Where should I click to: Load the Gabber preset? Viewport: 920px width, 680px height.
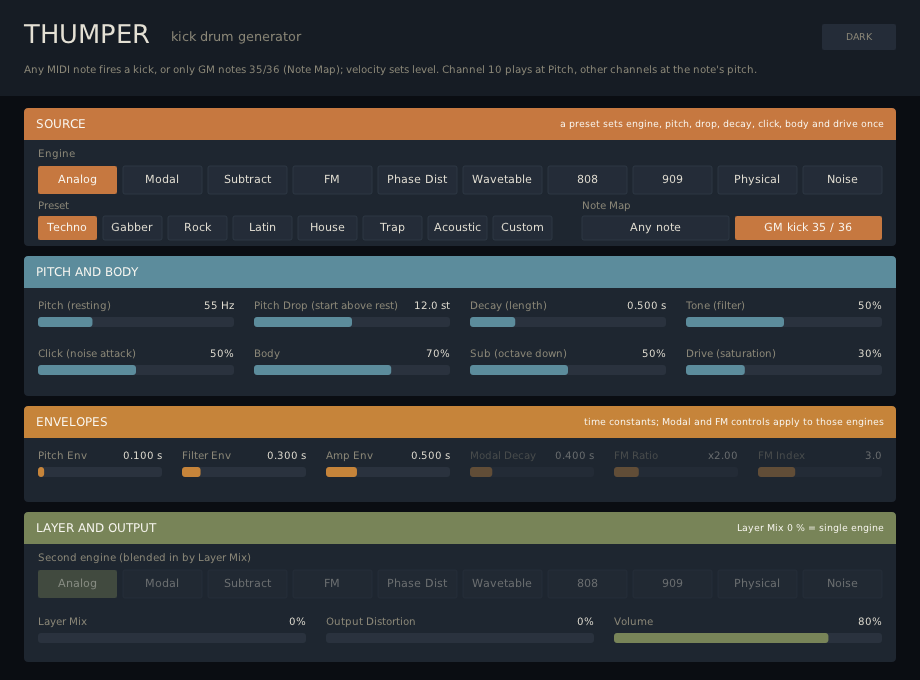(x=132, y=228)
